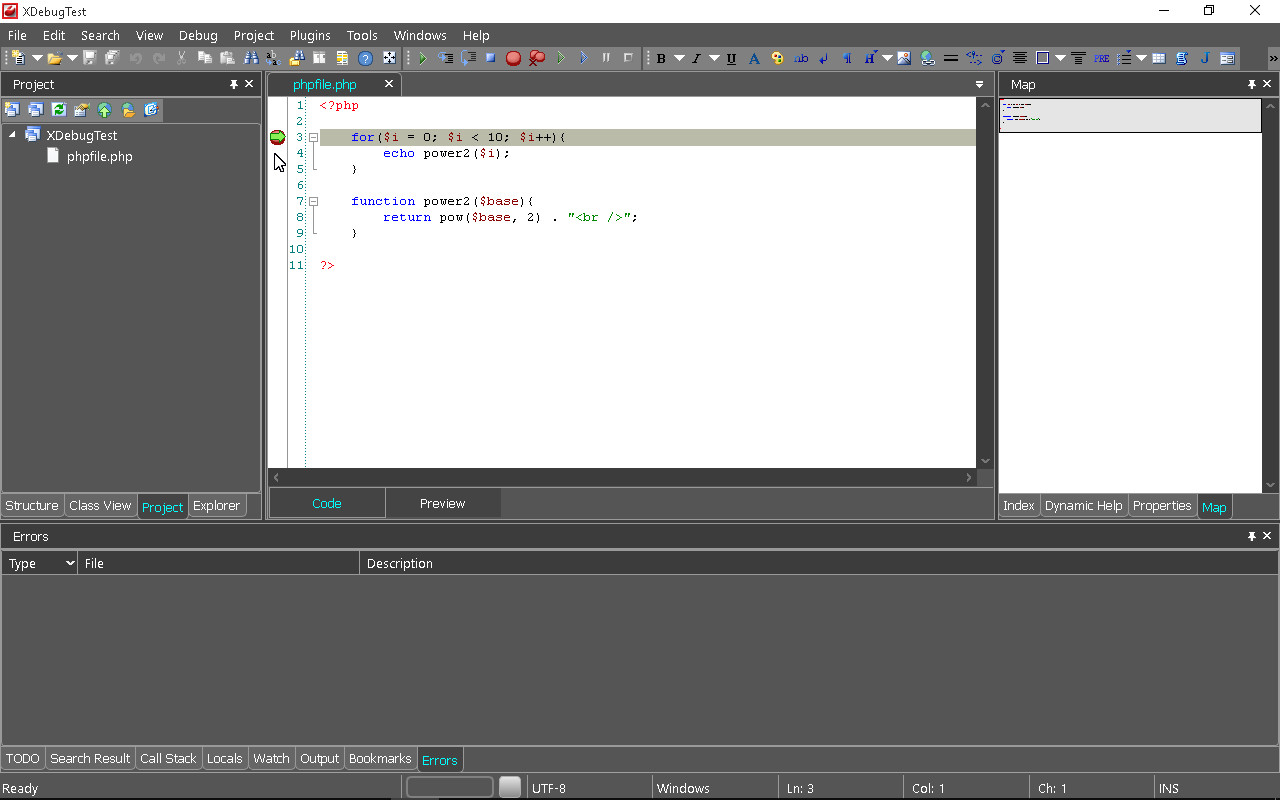Image resolution: width=1280 pixels, height=800 pixels.
Task: Click the Center align icon
Action: [1020, 58]
